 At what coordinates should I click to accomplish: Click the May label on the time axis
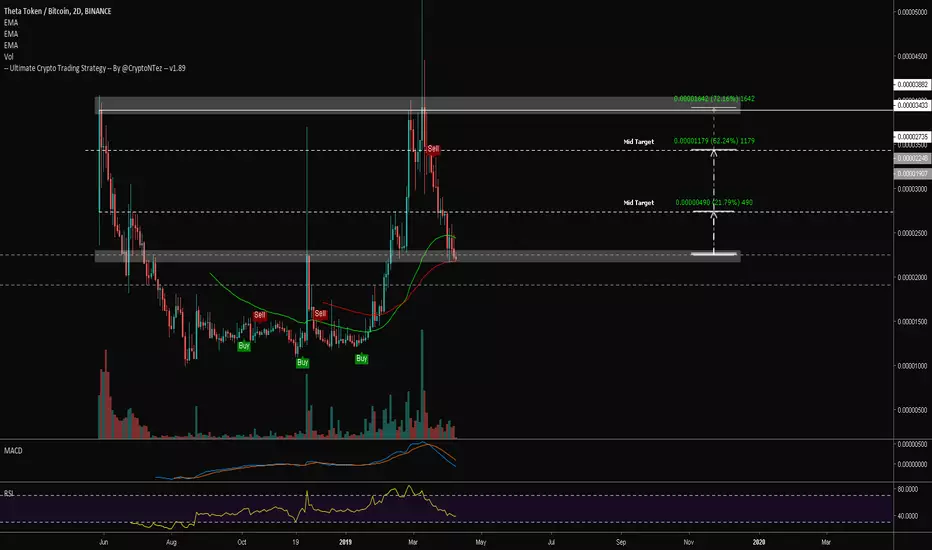pyautogui.click(x=481, y=542)
